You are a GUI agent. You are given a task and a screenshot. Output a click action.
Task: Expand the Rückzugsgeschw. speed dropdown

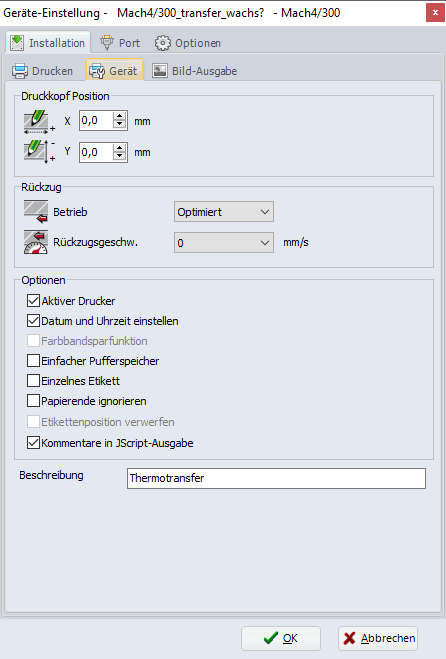click(x=224, y=243)
